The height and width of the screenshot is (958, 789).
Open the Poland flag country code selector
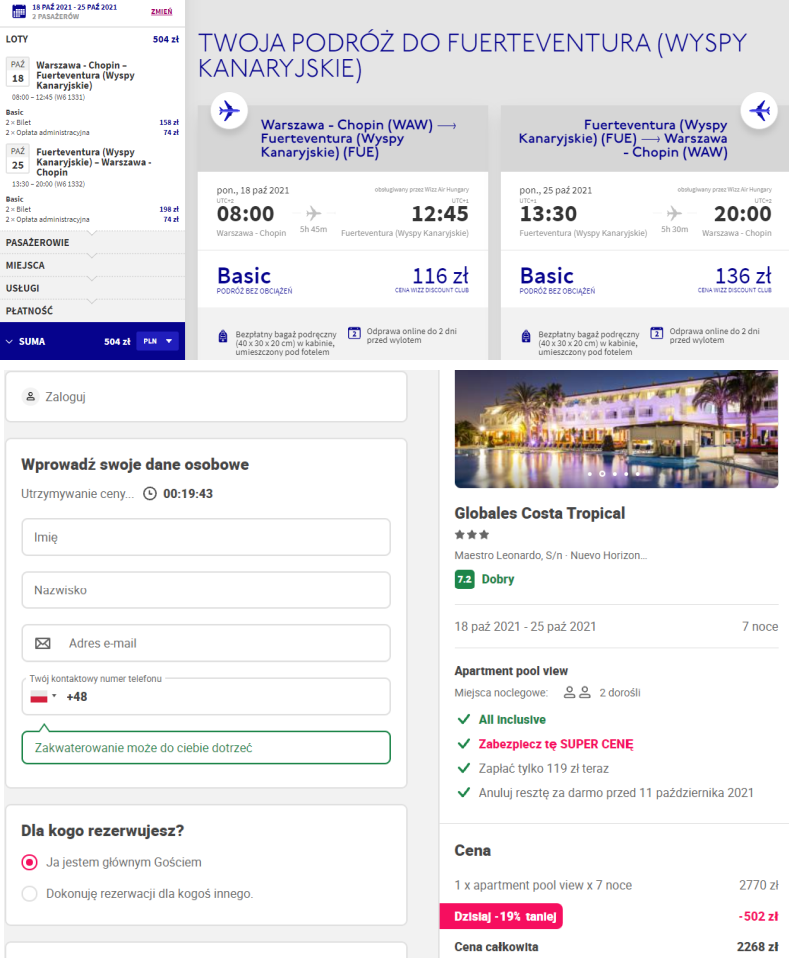point(42,697)
